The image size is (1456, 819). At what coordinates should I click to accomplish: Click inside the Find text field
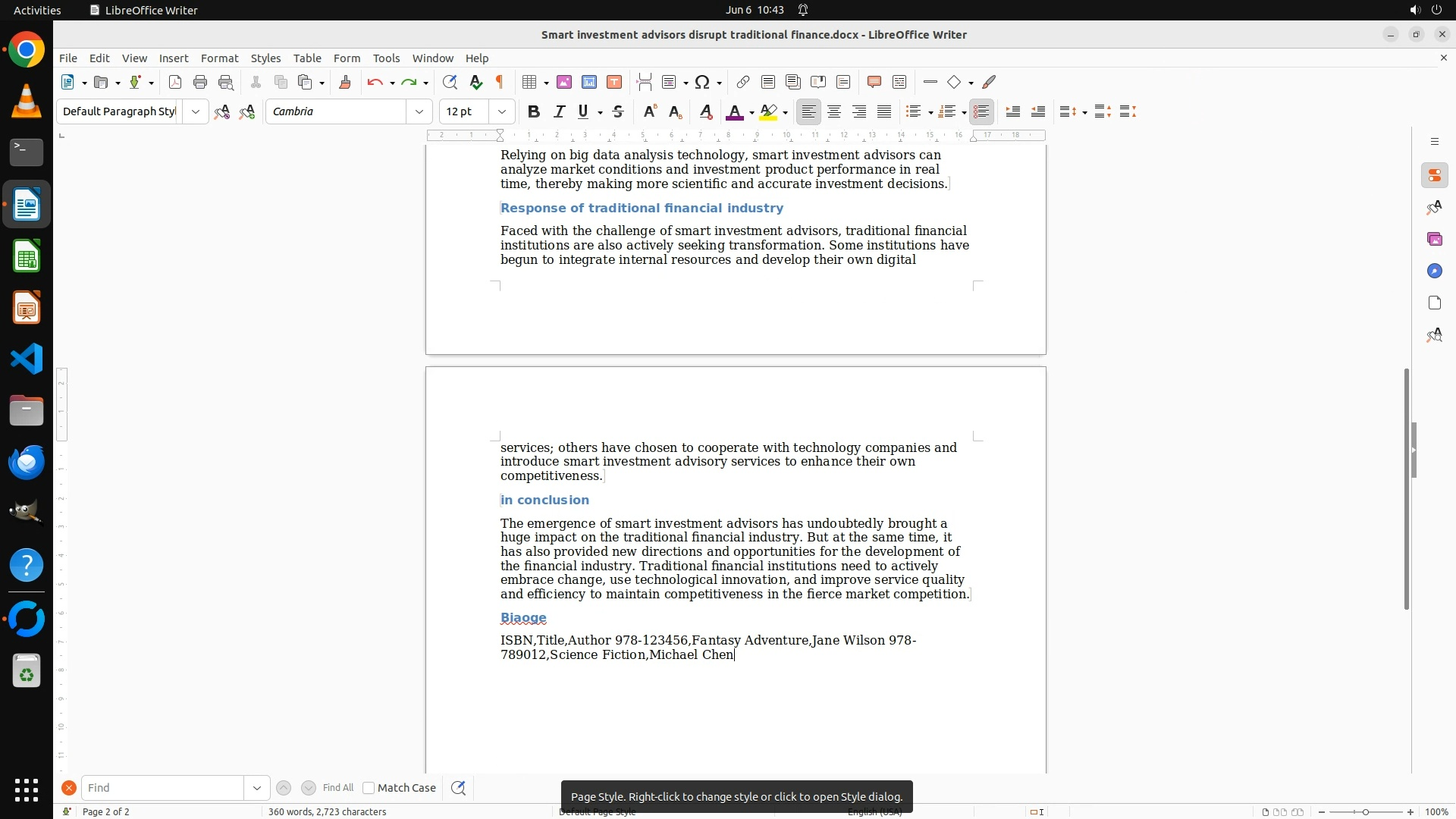[162, 788]
